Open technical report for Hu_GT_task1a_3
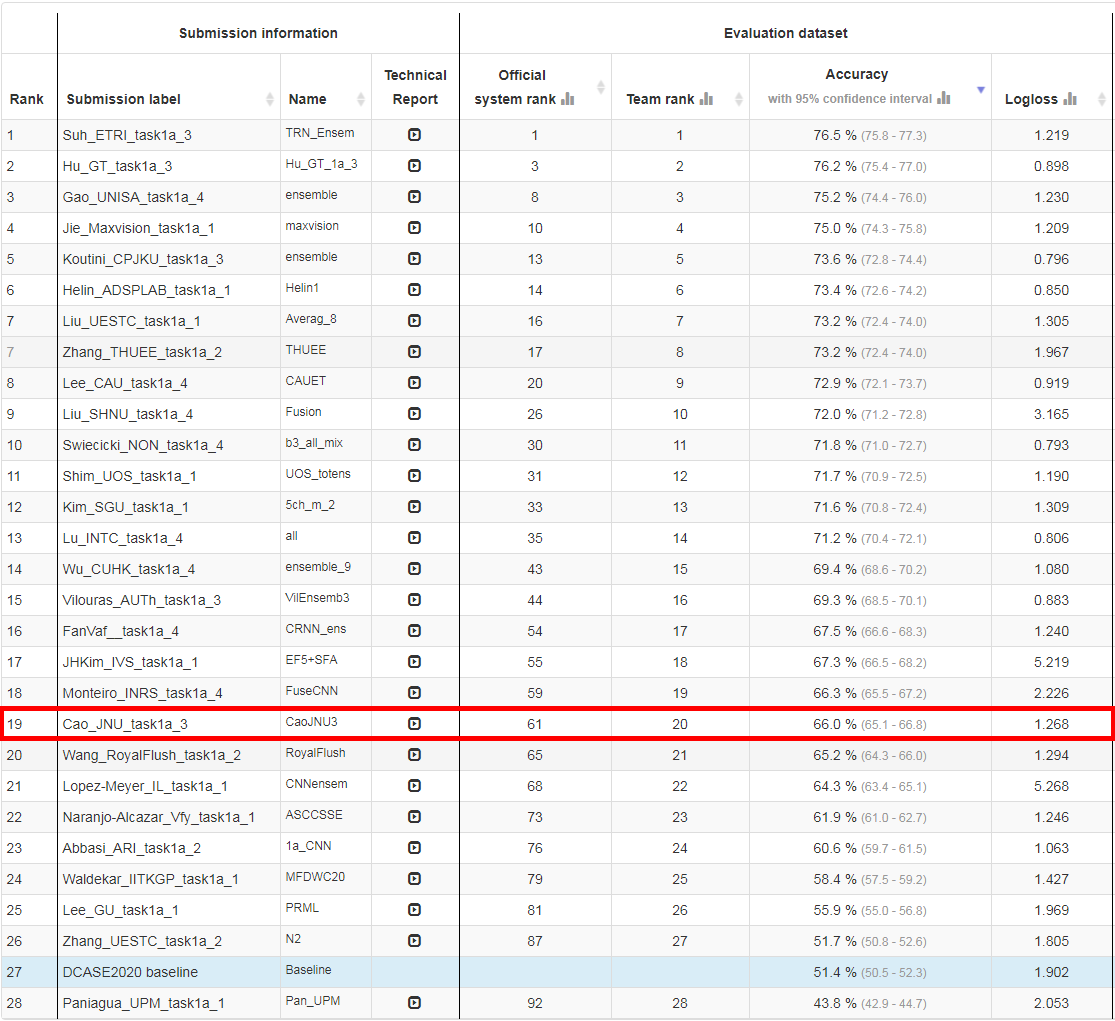Screen dimensions: 1115x1021 (415, 166)
